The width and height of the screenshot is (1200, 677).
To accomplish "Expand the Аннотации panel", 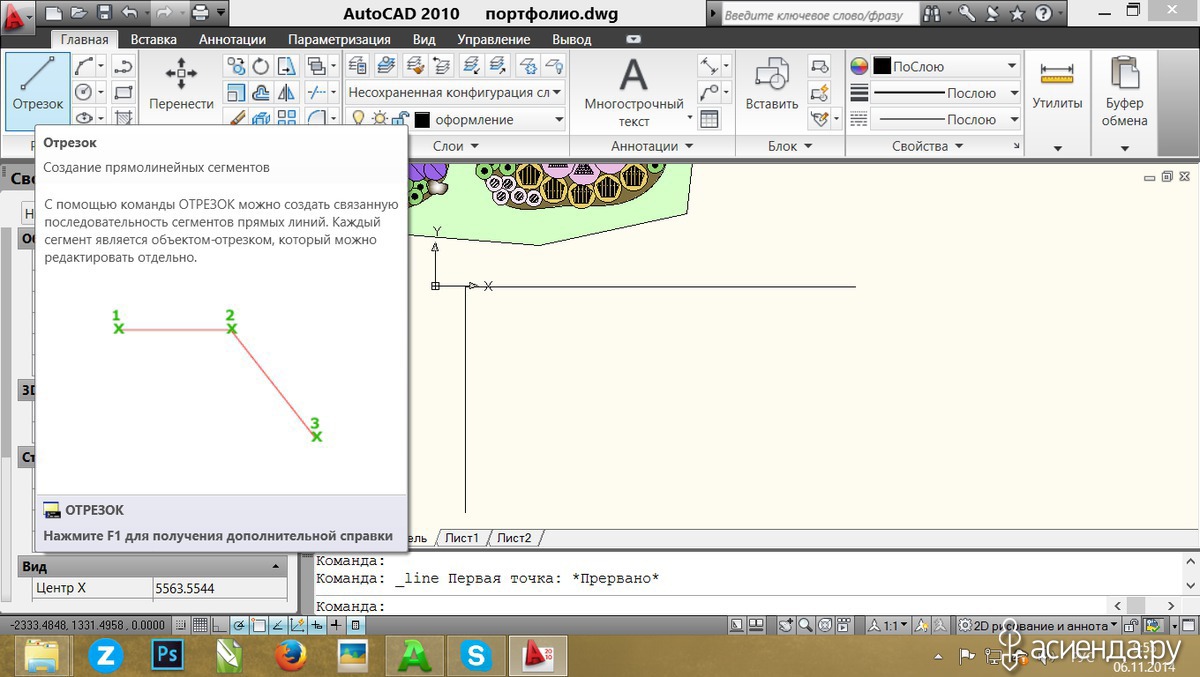I will pyautogui.click(x=651, y=146).
